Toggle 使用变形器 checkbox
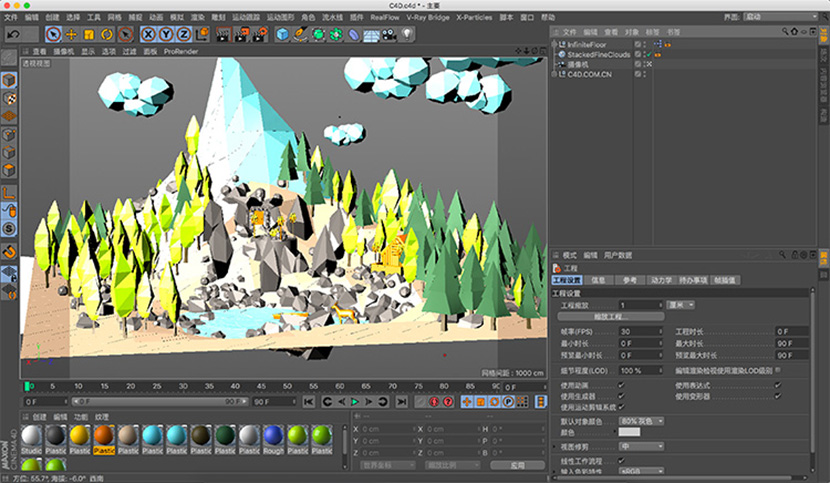830x483 pixels. coord(778,396)
